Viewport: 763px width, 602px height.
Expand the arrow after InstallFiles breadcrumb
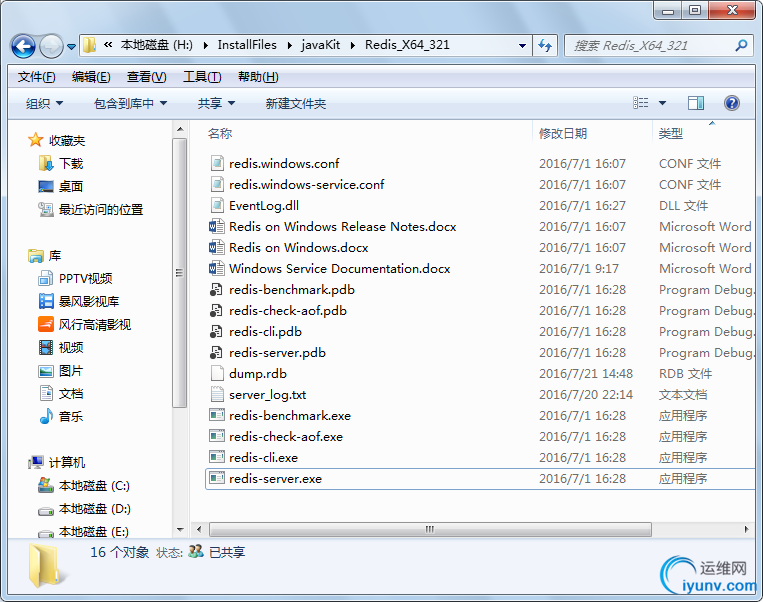coord(290,46)
